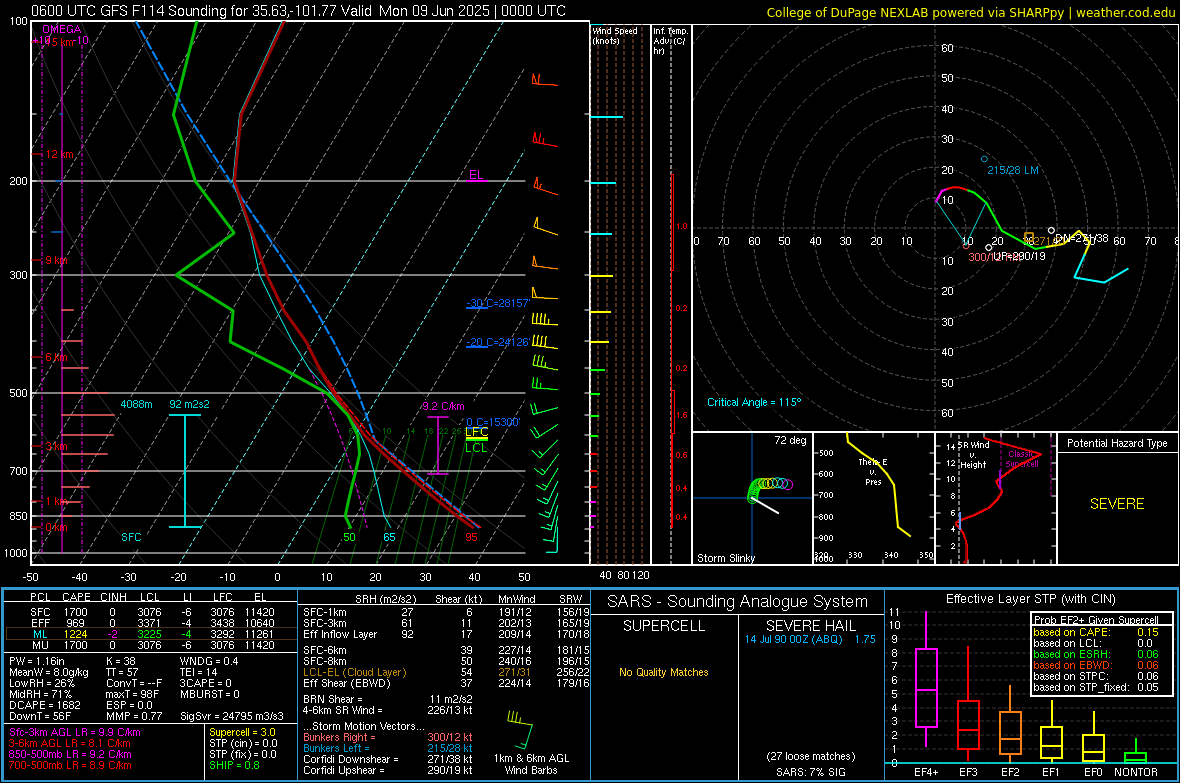Image resolution: width=1180 pixels, height=783 pixels.
Task: Click the Inf. Temp. Adv. panel header
Action: (x=670, y=41)
